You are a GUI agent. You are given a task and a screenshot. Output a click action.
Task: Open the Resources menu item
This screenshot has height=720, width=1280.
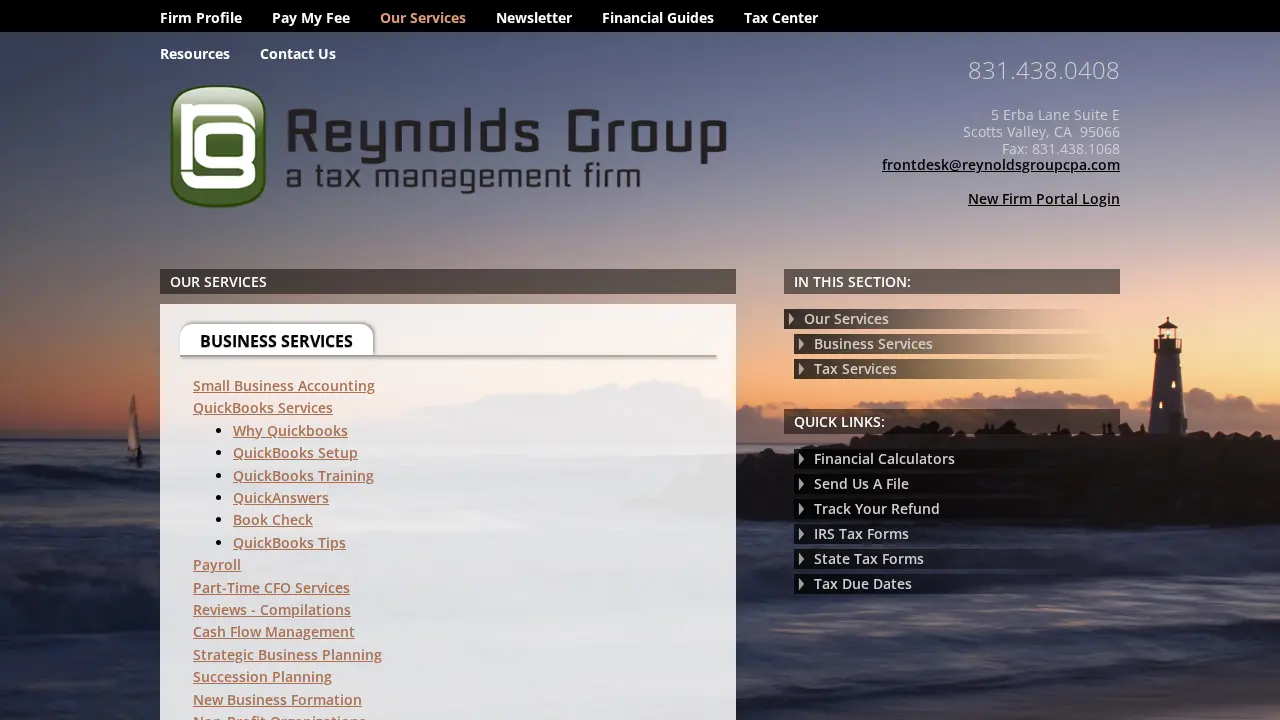tap(195, 54)
